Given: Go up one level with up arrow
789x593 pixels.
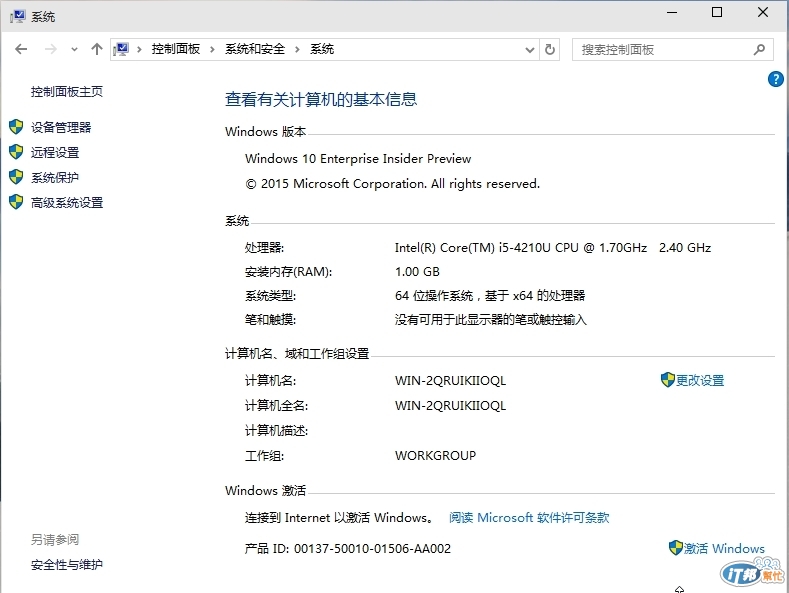Looking at the screenshot, I should click(97, 49).
